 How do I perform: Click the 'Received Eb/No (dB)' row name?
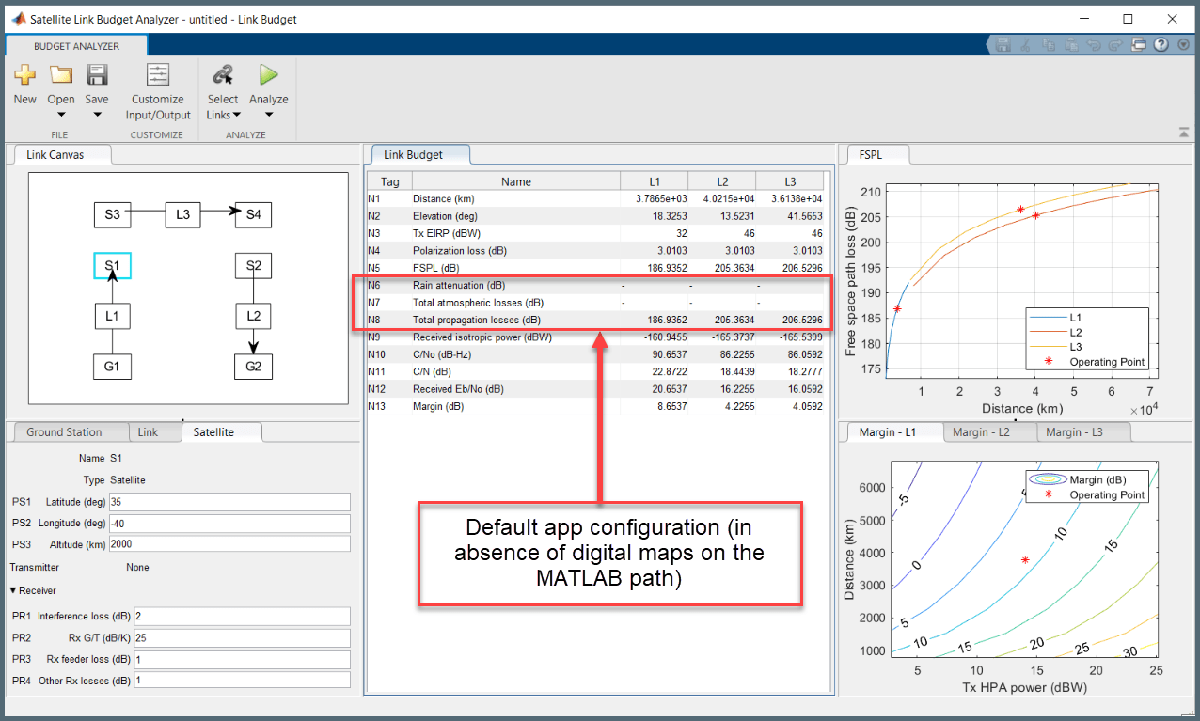click(x=458, y=389)
